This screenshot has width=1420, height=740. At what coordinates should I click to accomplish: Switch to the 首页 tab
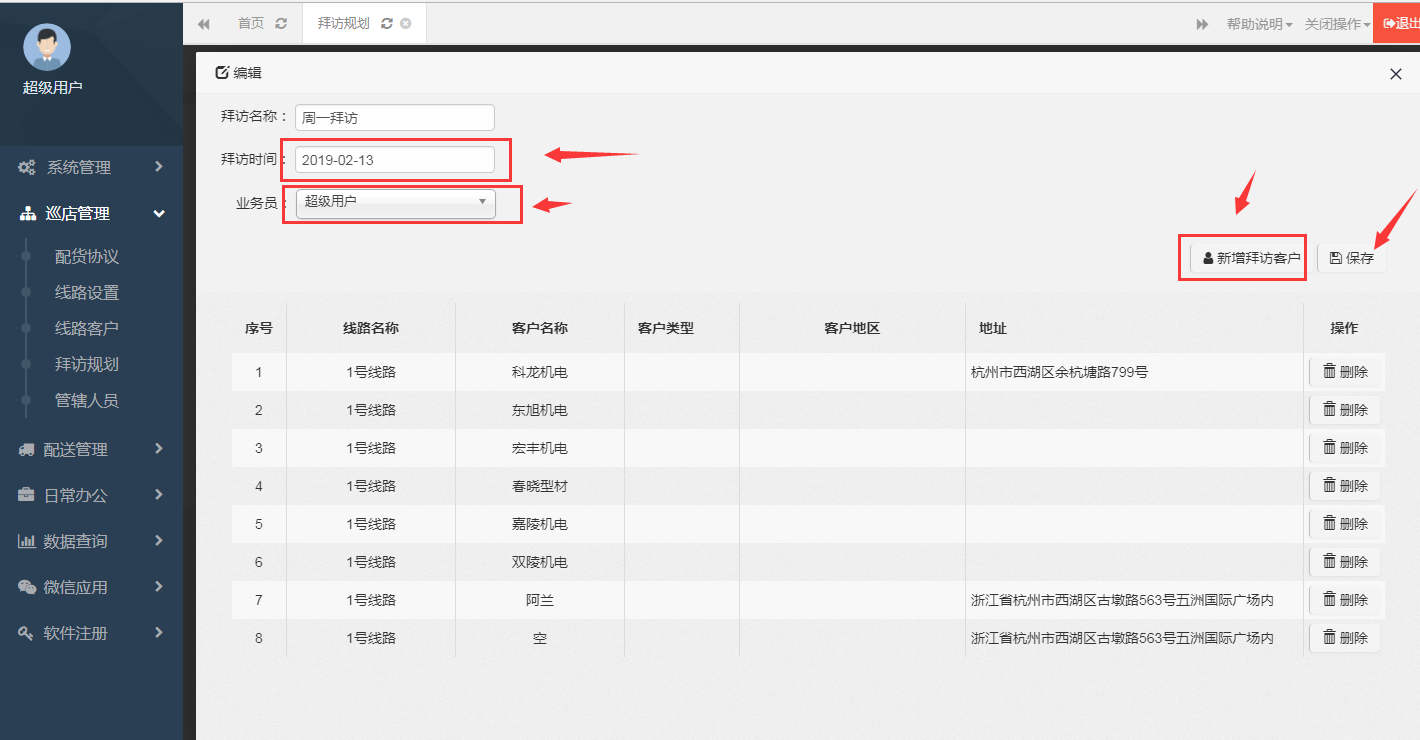tap(251, 23)
